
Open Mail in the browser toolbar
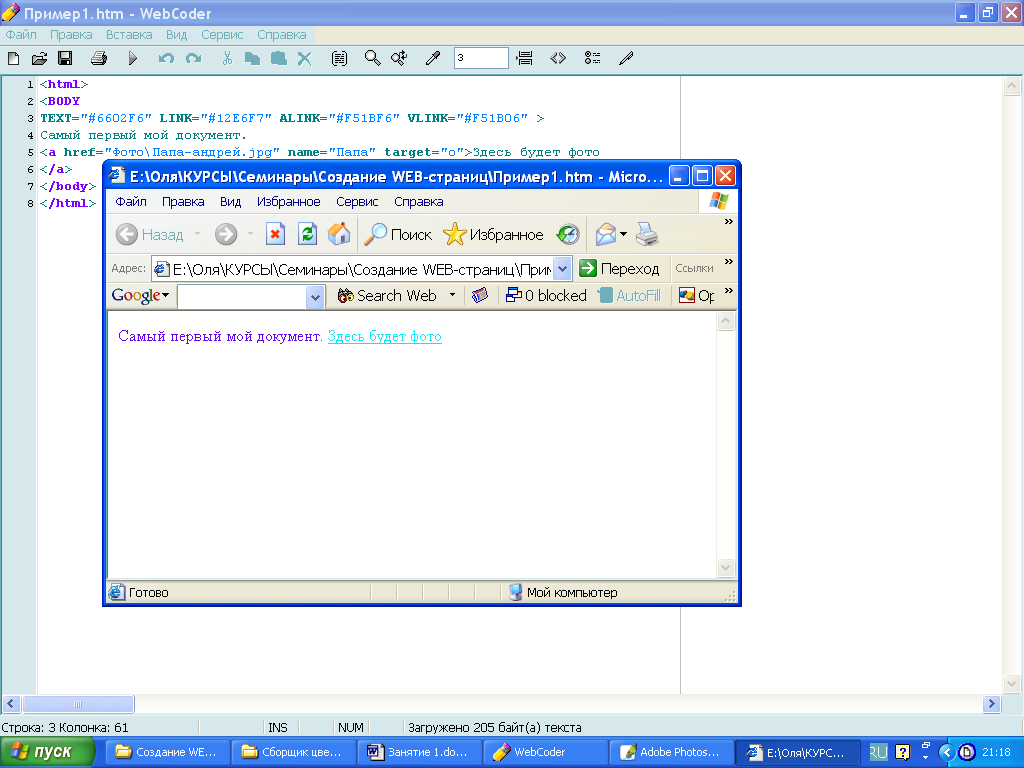606,234
